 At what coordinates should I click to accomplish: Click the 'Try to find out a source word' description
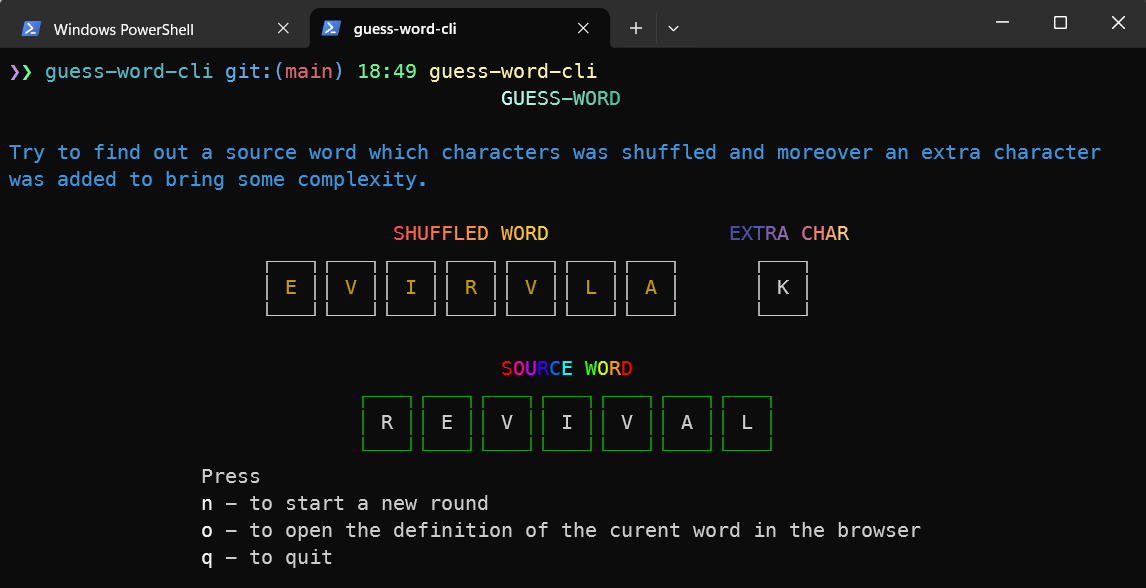point(555,166)
